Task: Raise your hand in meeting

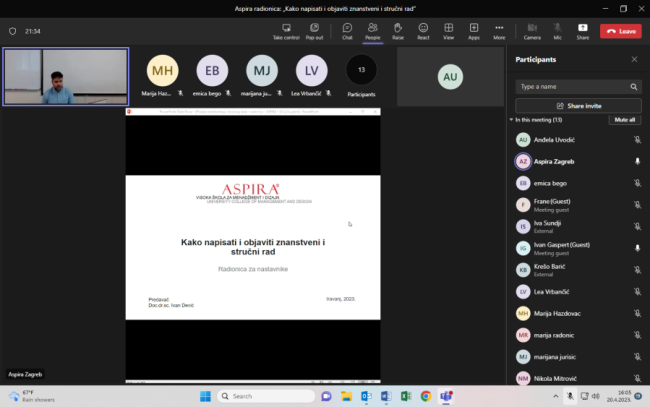Action: [x=398, y=30]
